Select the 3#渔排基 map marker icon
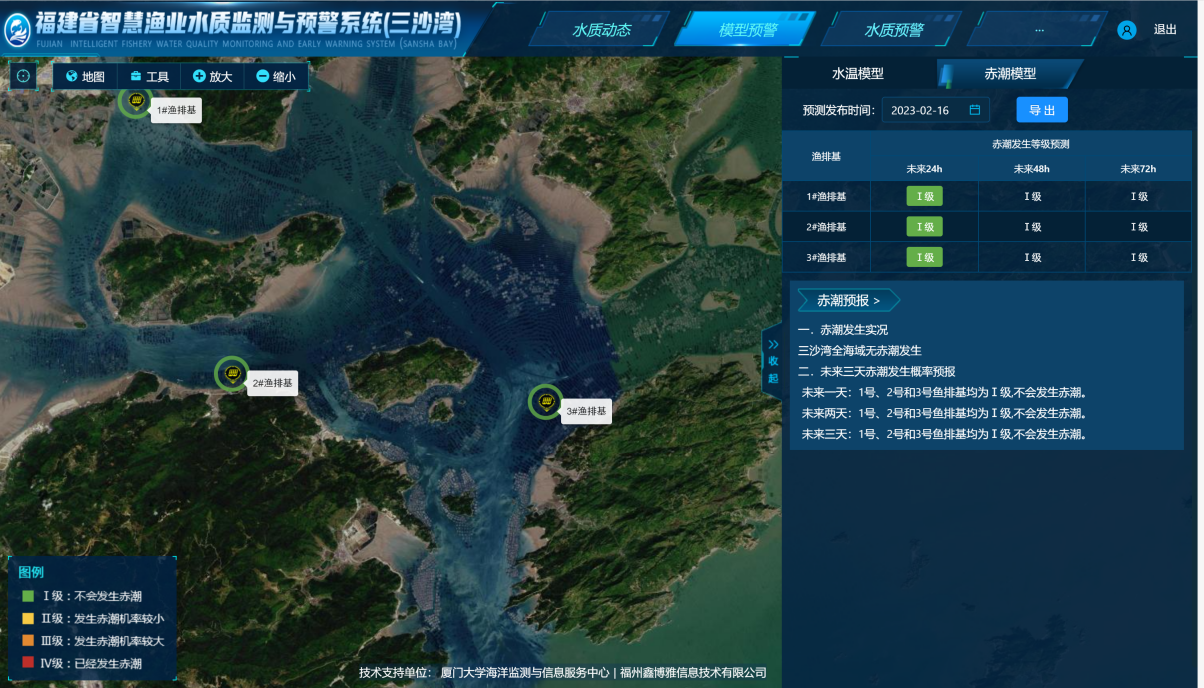The image size is (1204, 688). click(x=545, y=402)
